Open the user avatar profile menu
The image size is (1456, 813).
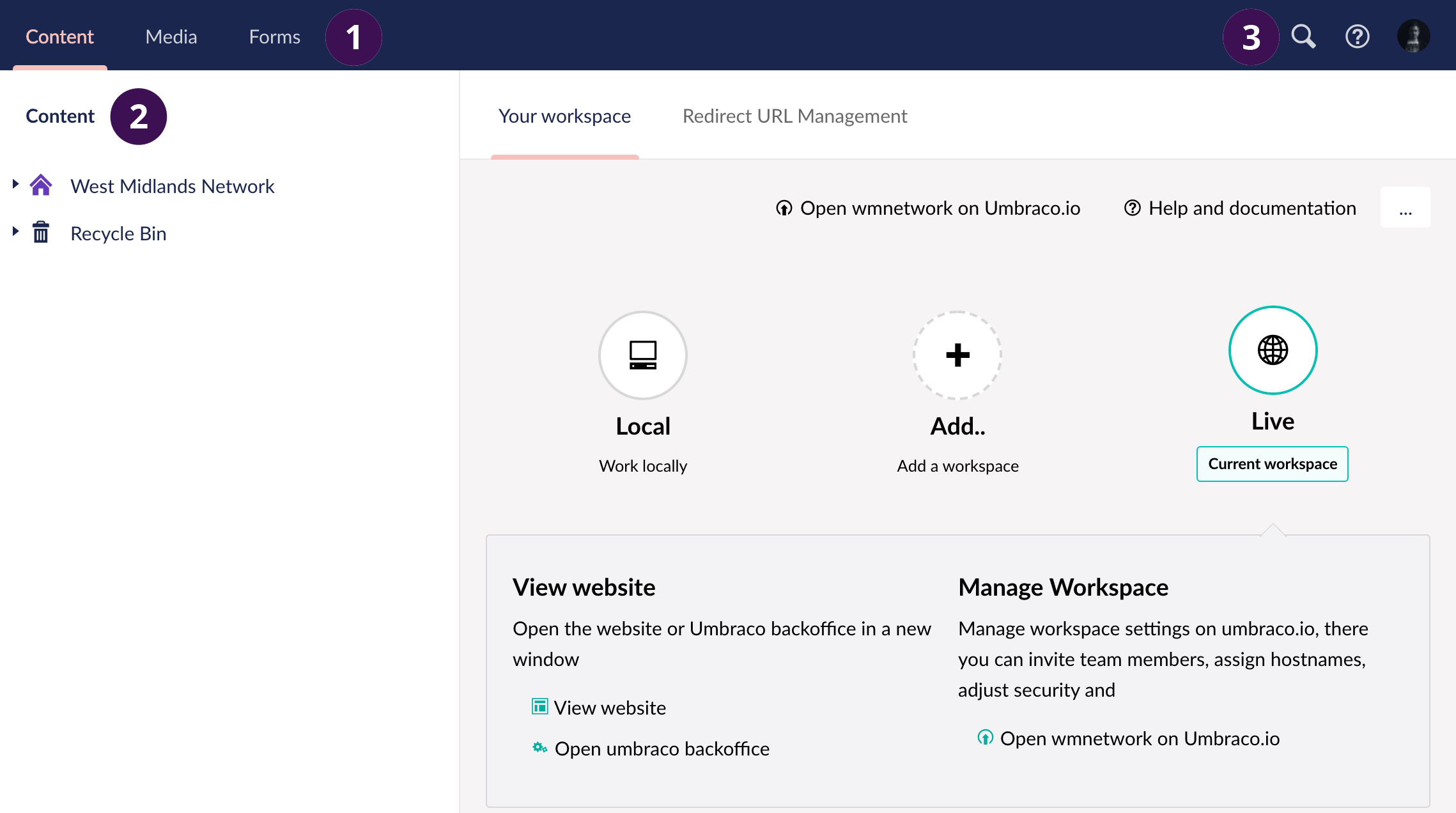point(1413,36)
